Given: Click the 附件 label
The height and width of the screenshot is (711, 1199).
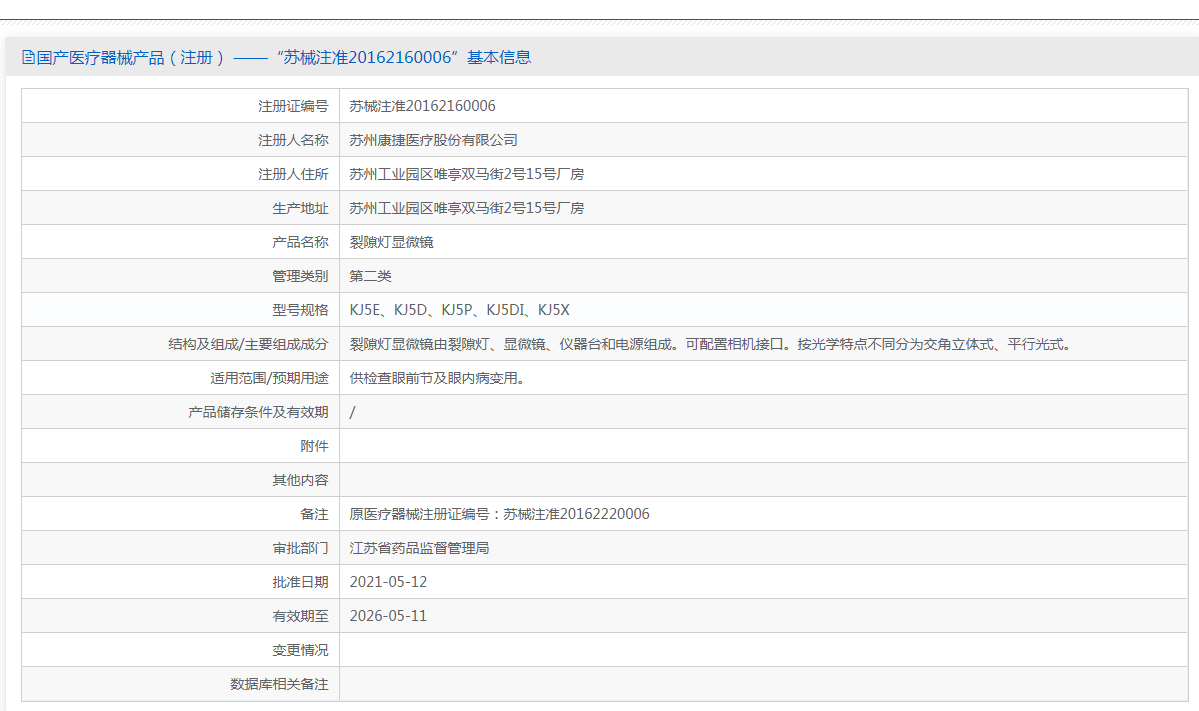Looking at the screenshot, I should 314,446.
